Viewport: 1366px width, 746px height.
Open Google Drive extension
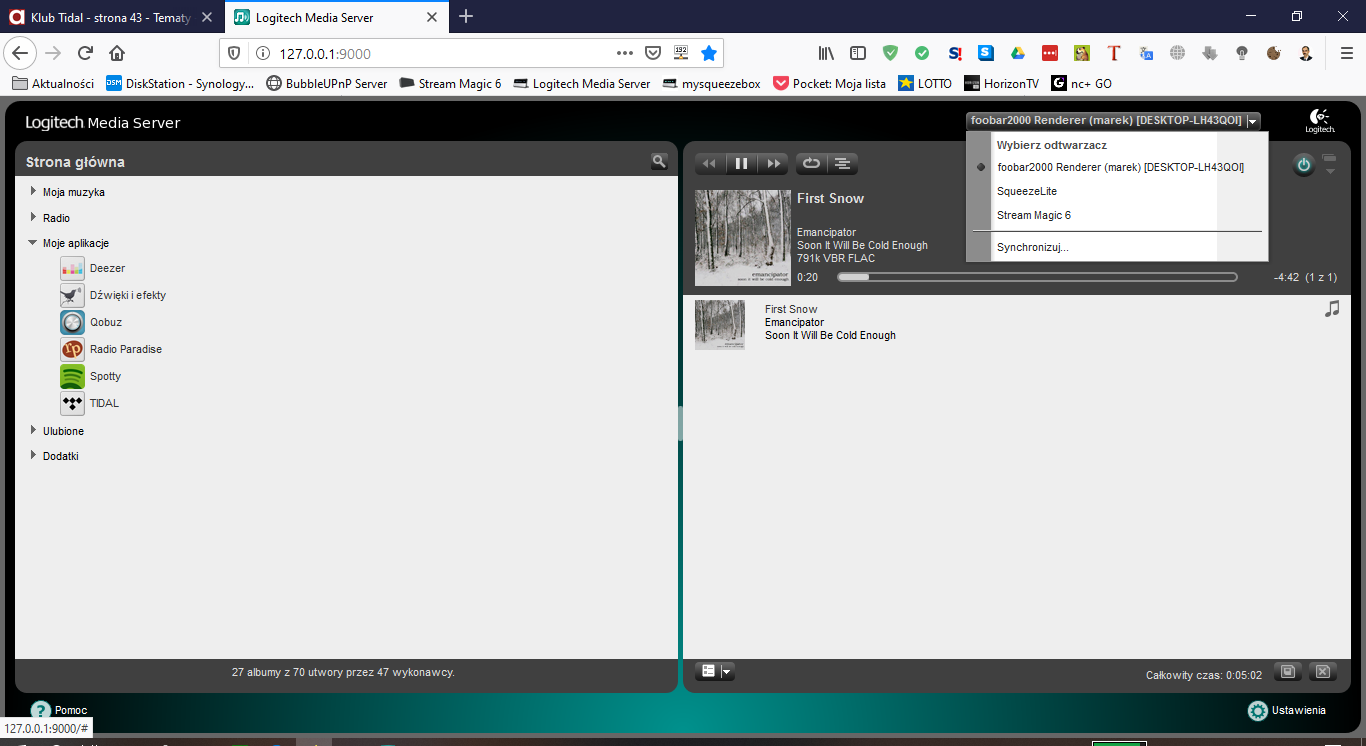(x=1018, y=53)
